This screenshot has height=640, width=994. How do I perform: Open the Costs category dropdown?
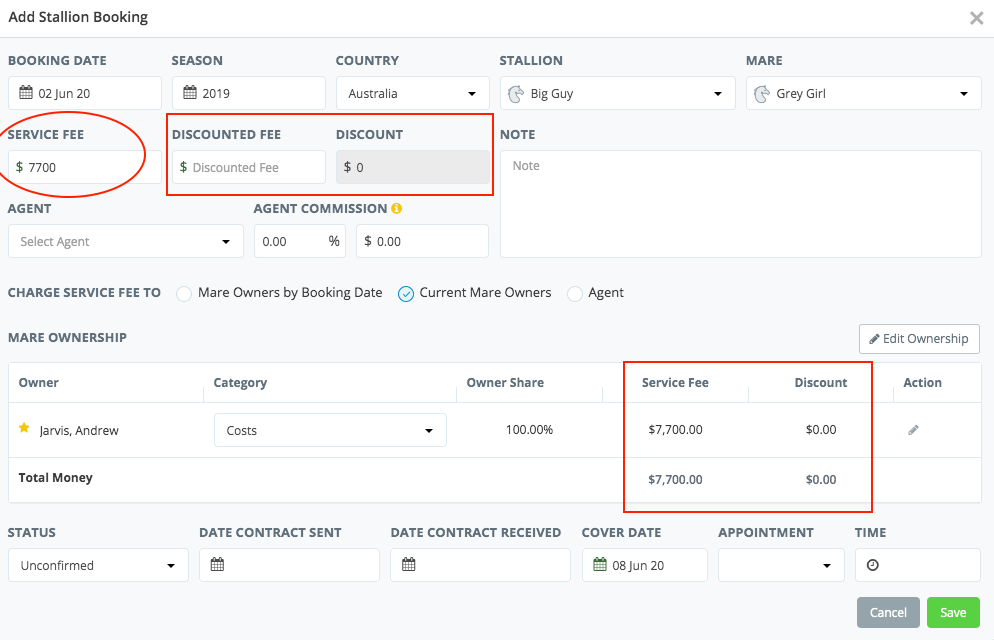click(330, 430)
